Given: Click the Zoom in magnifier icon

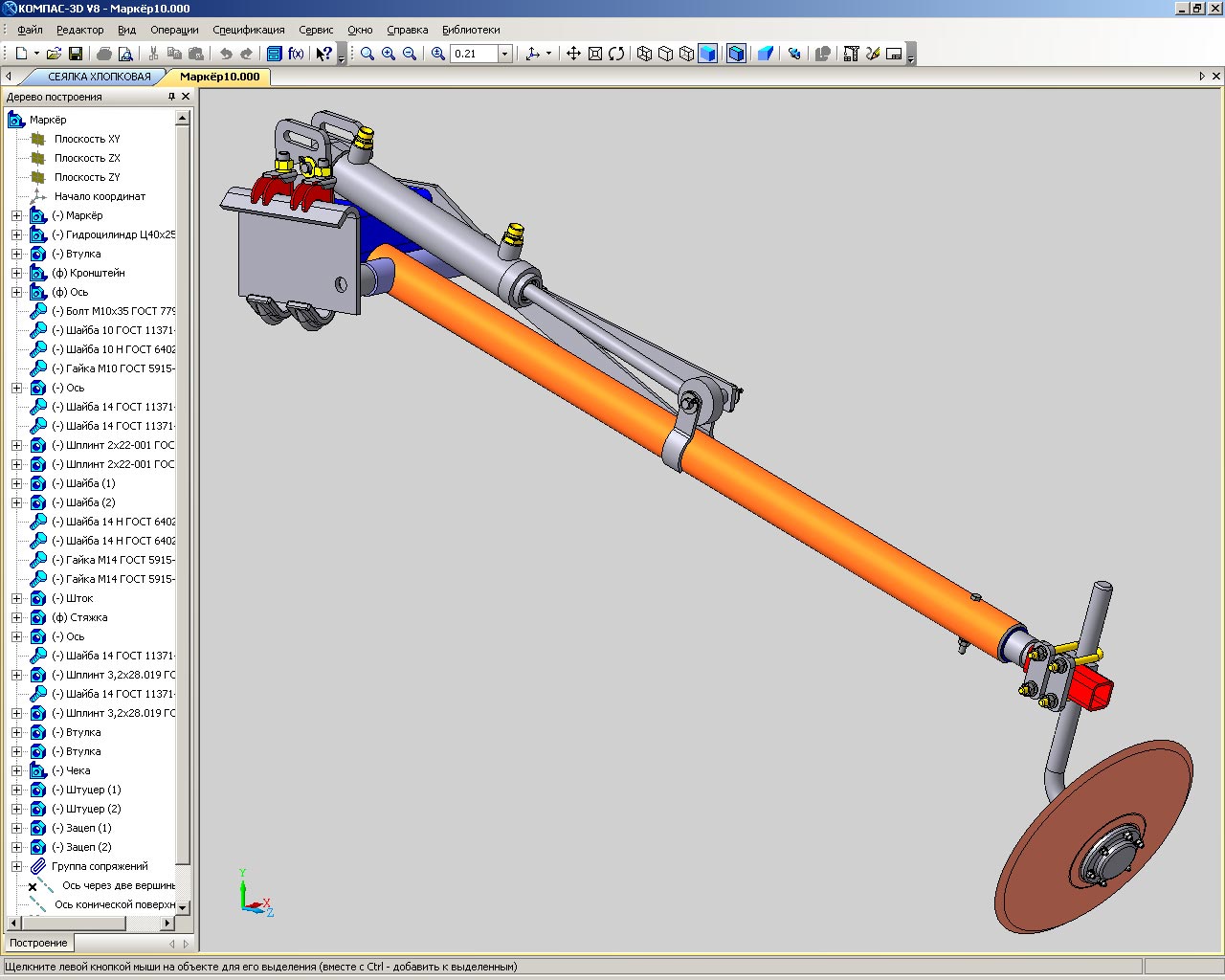Looking at the screenshot, I should (x=389, y=54).
